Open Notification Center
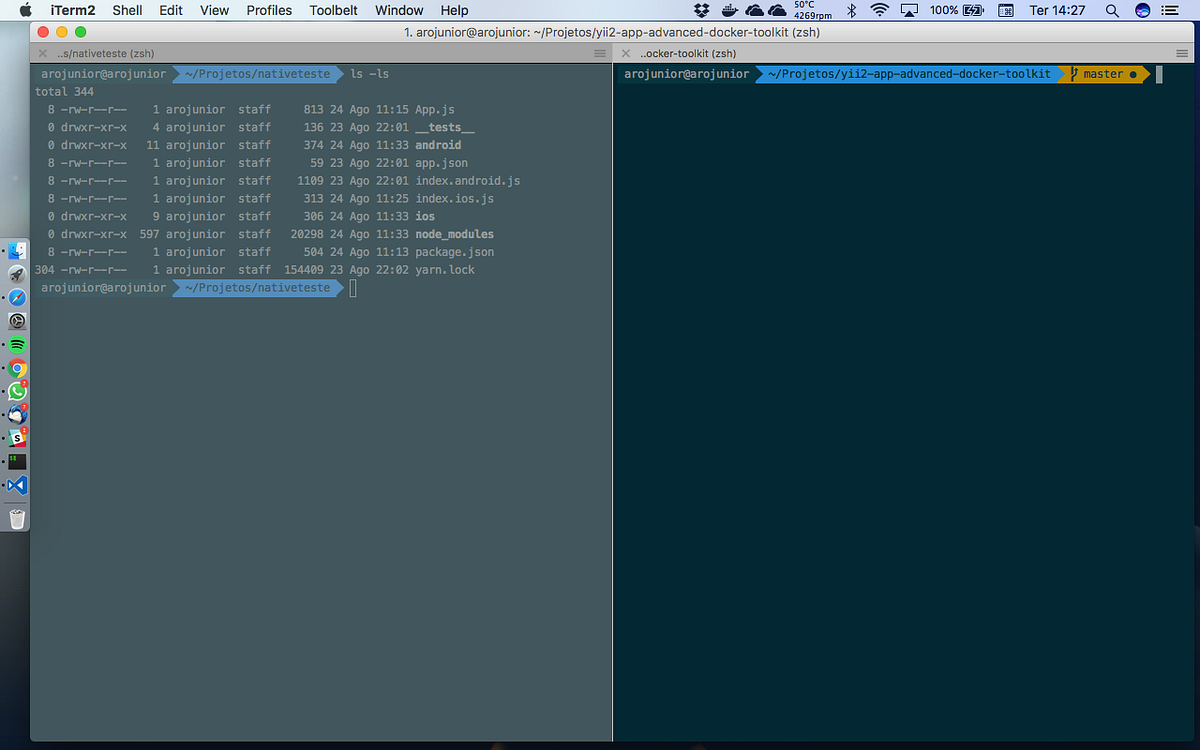 click(1168, 10)
